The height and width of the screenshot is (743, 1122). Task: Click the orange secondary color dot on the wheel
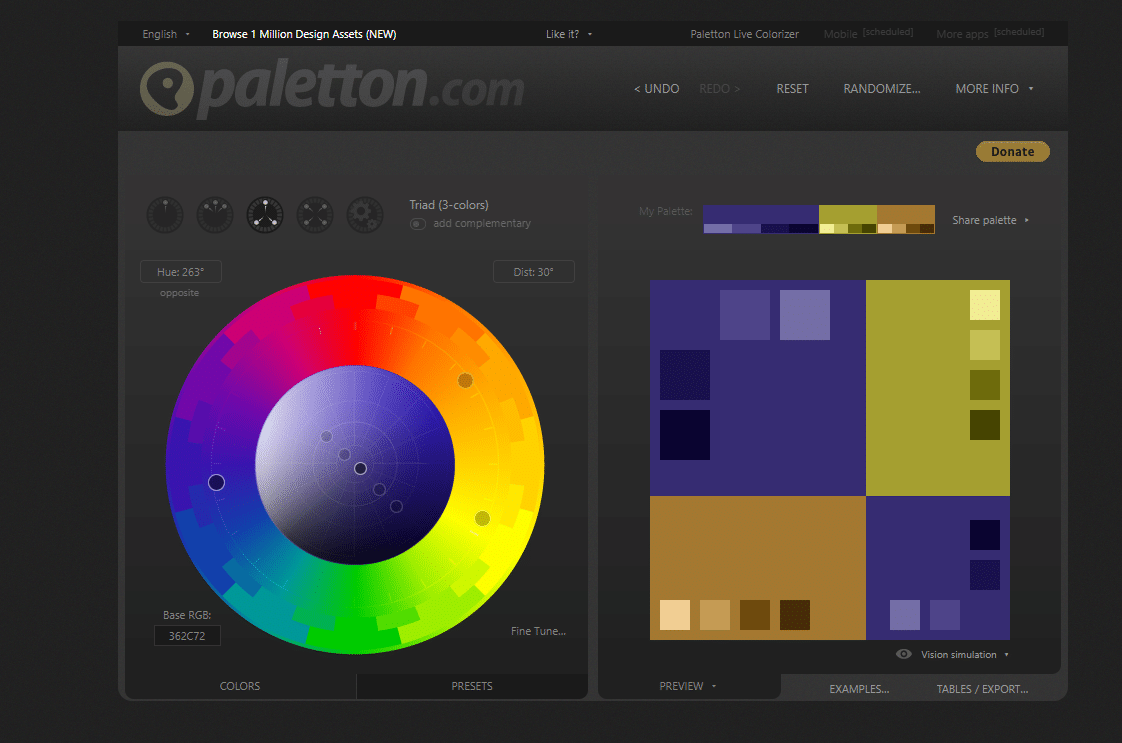click(465, 380)
